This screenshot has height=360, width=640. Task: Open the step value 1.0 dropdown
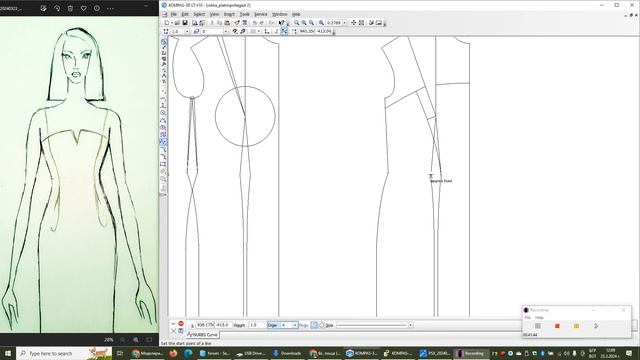(x=187, y=31)
